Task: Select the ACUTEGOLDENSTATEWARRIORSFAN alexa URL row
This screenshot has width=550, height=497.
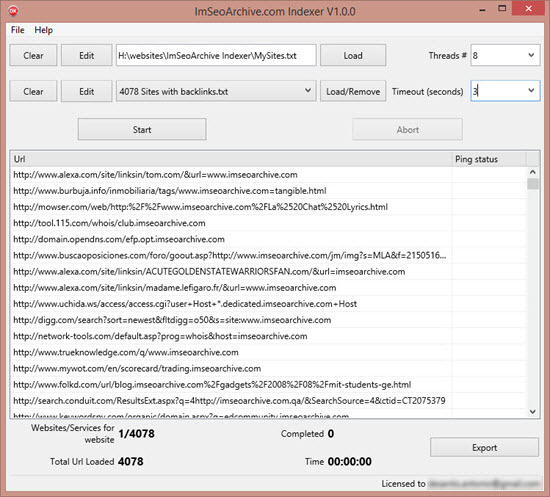Action: 268,271
